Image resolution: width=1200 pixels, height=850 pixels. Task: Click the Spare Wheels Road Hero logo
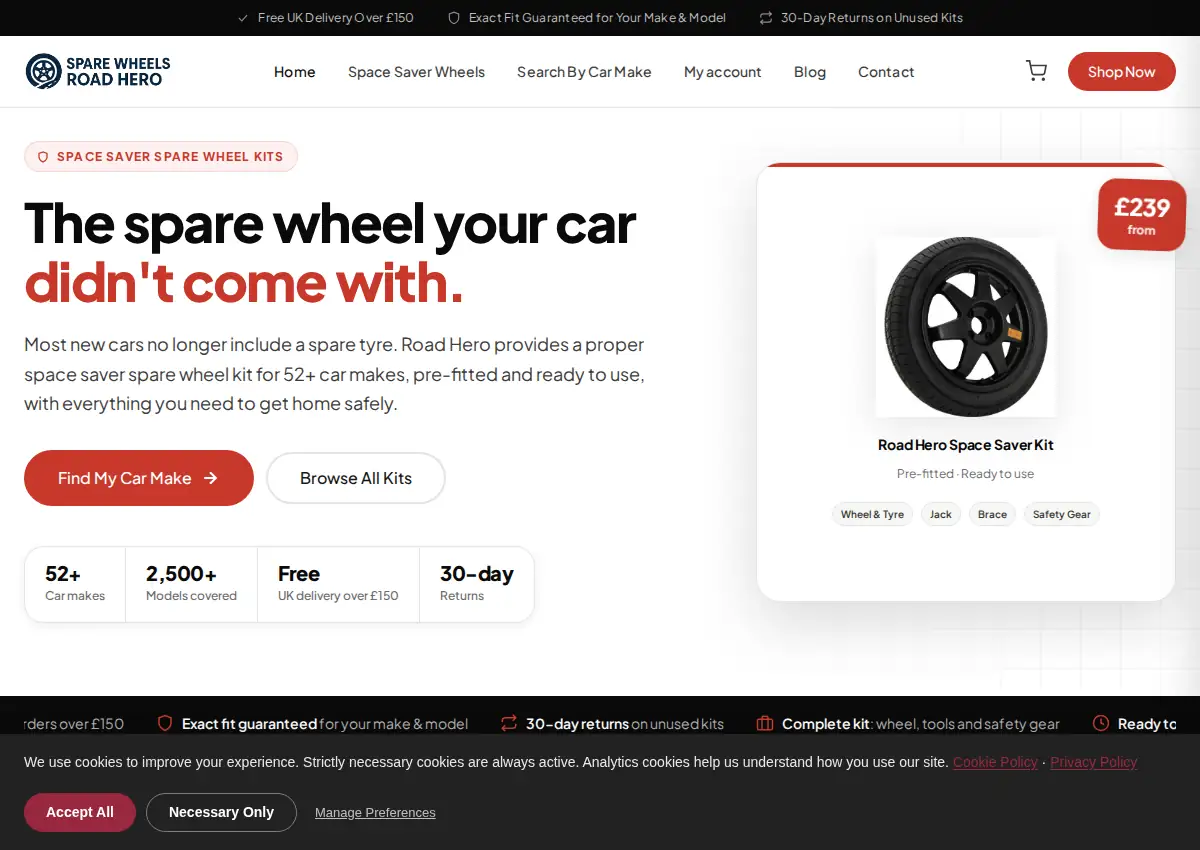98,71
